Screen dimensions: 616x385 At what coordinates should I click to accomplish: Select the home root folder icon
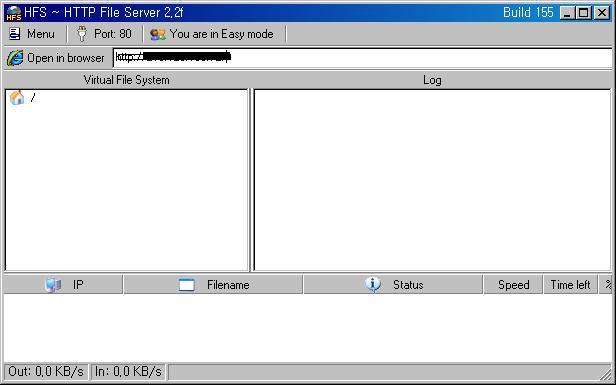tap(17, 97)
